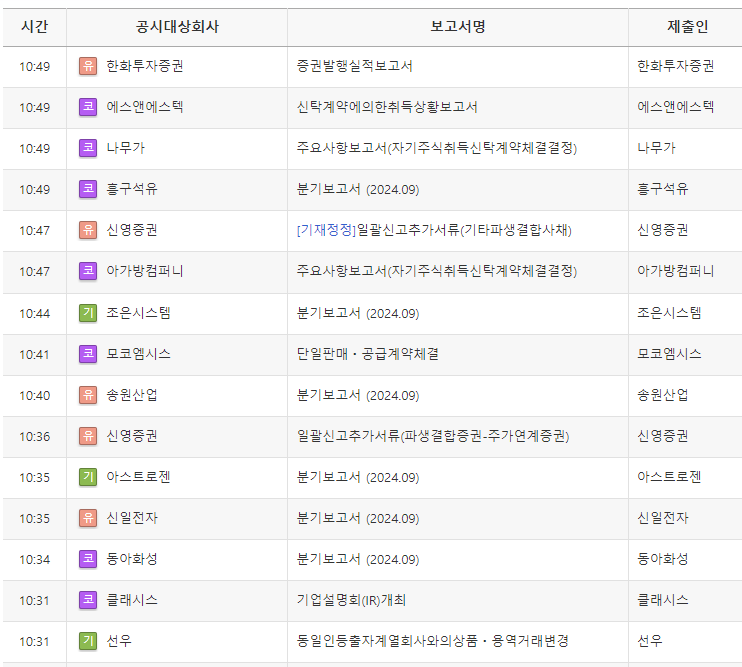Viewport: 742px width, 667px height.
Task: Click submitter 아가방컴퍼니 in 제출인 column
Action: pyautogui.click(x=676, y=271)
